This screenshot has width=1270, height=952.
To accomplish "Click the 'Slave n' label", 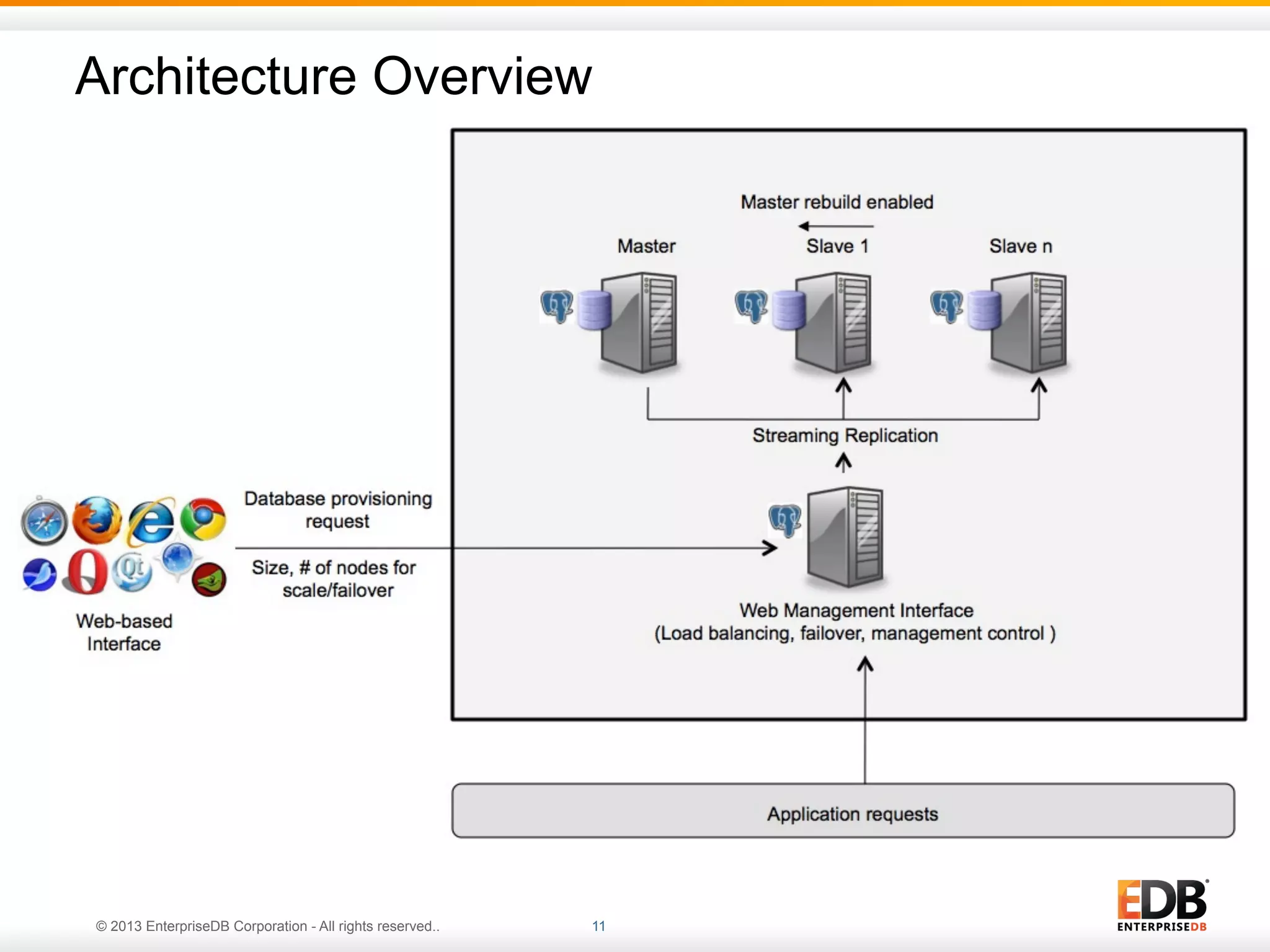I will (x=1021, y=246).
